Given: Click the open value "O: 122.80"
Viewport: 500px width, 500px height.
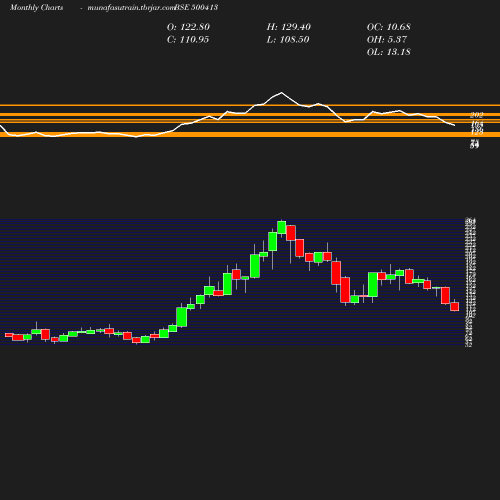Looking at the screenshot, I should coord(188,27).
